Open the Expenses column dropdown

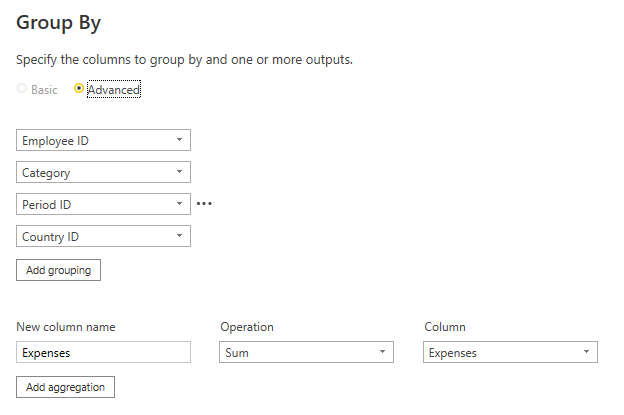[x=510, y=352]
